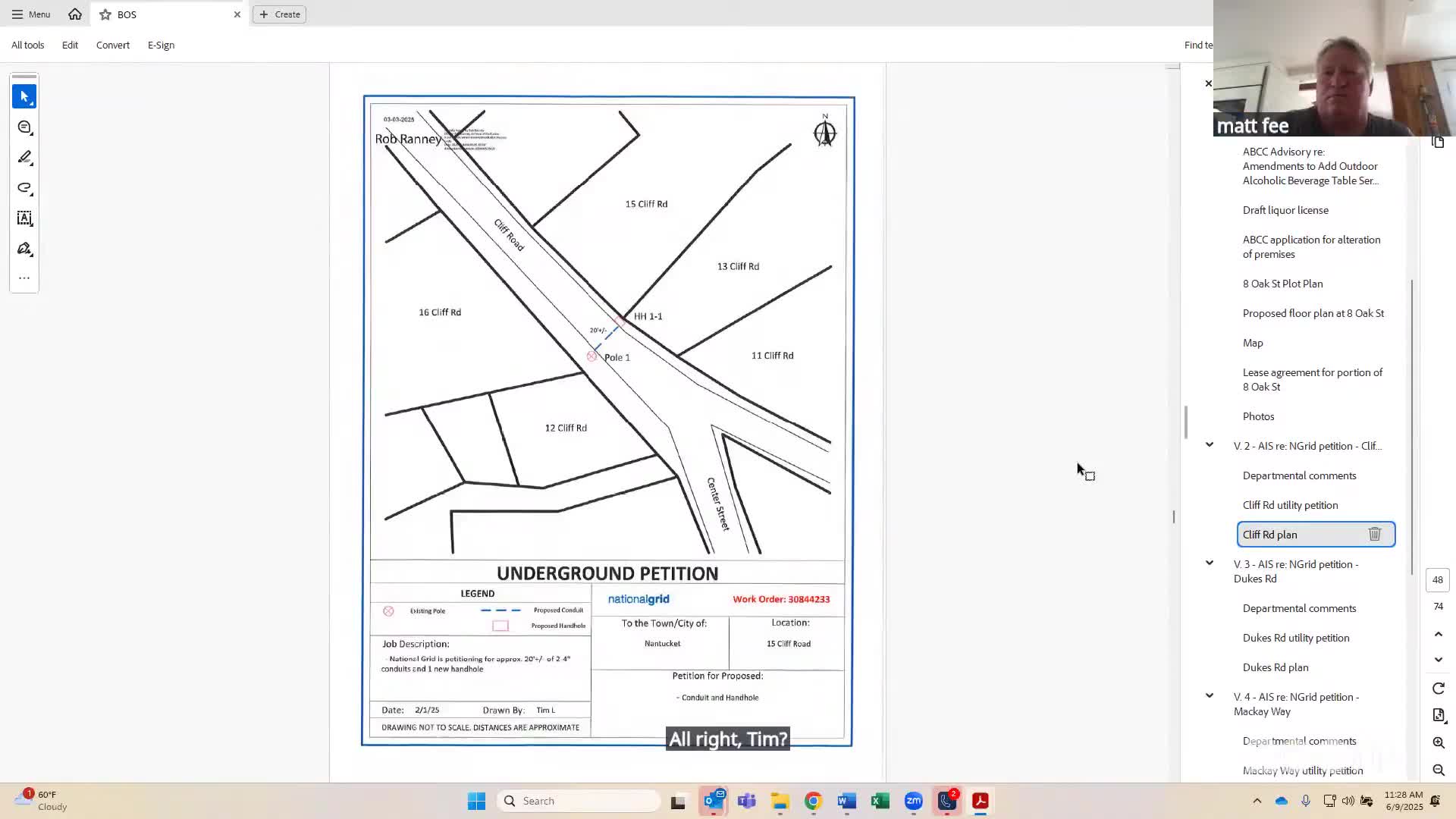Collapse the V. 2 NGrid petition Cliff bookmark
The height and width of the screenshot is (819, 1456).
[1210, 445]
